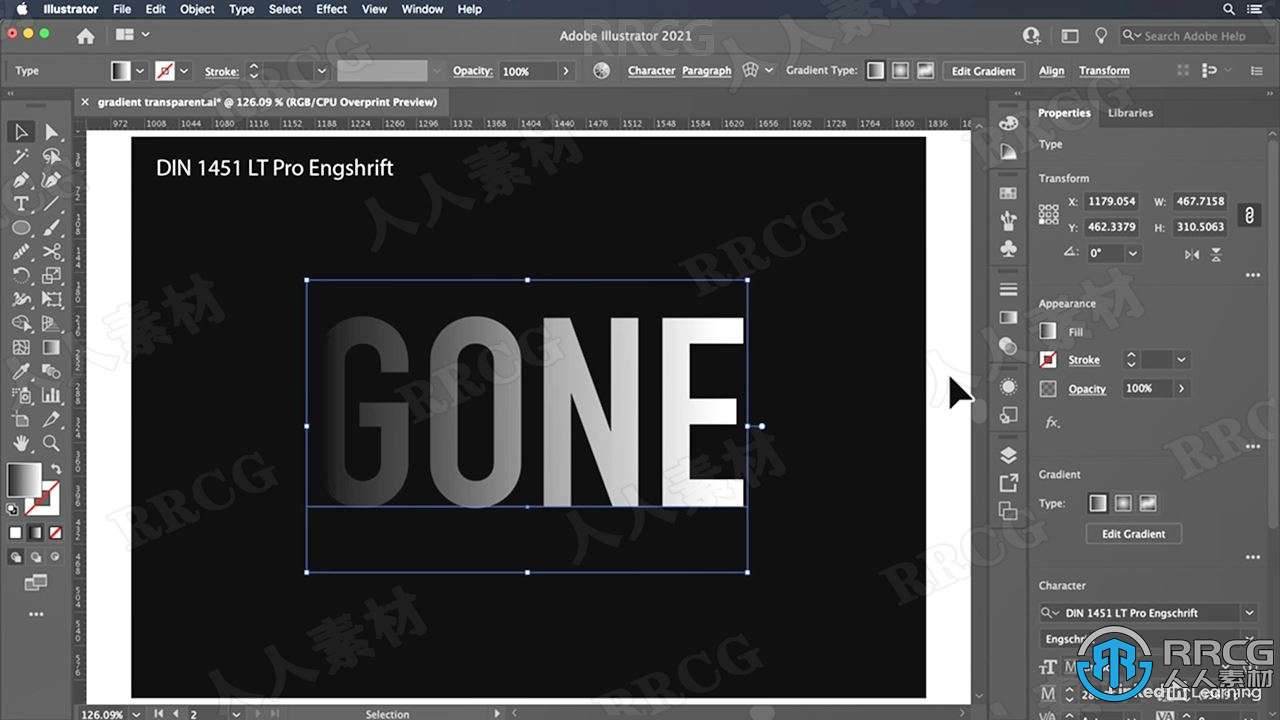Select the Scissors tool
This screenshot has width=1280, height=720.
(x=51, y=252)
